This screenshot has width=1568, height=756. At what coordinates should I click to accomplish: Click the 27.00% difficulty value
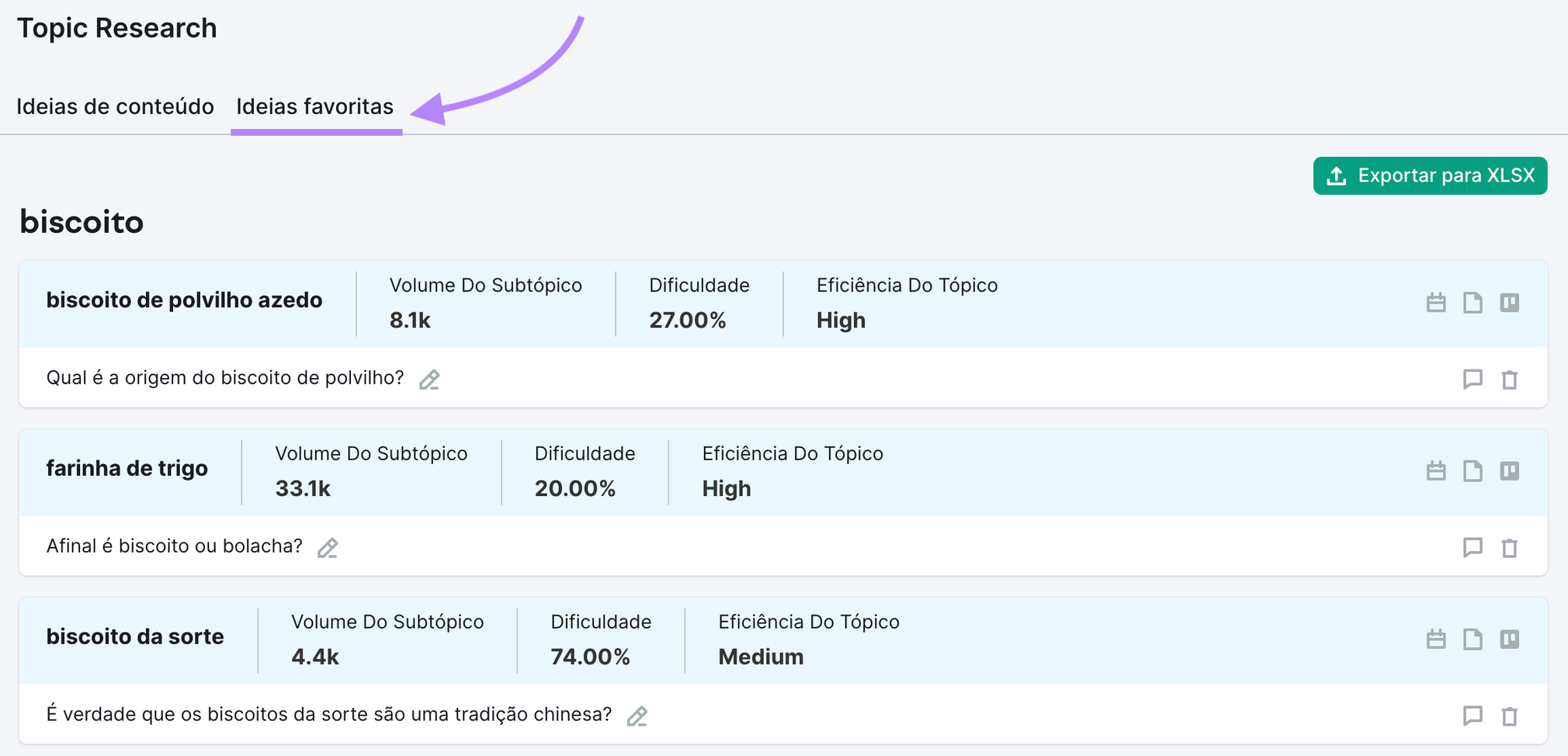[x=688, y=321]
